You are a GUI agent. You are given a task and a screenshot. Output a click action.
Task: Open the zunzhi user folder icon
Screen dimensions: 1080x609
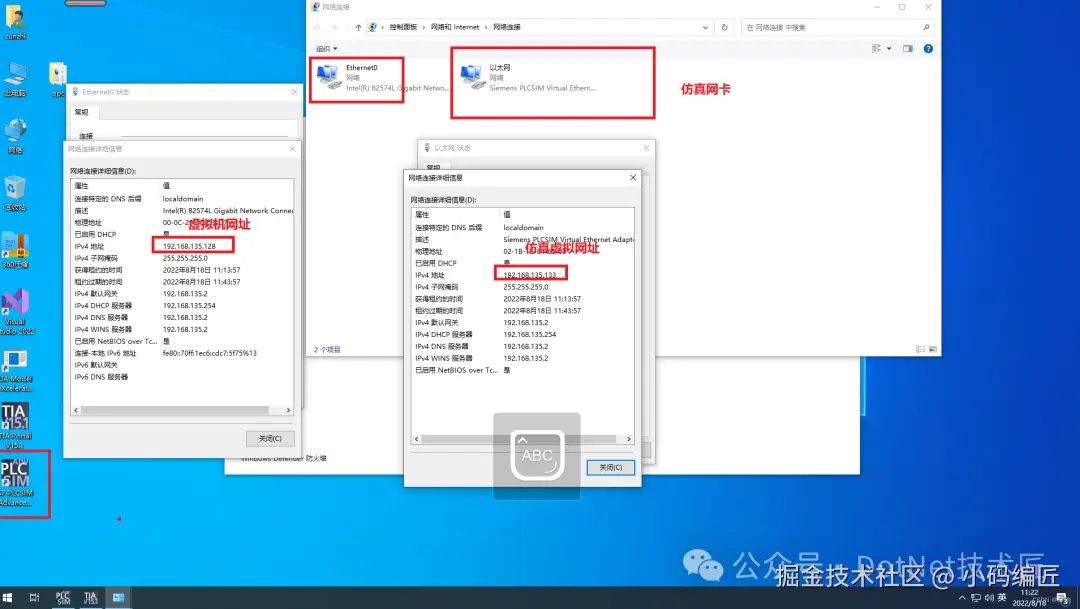point(15,21)
